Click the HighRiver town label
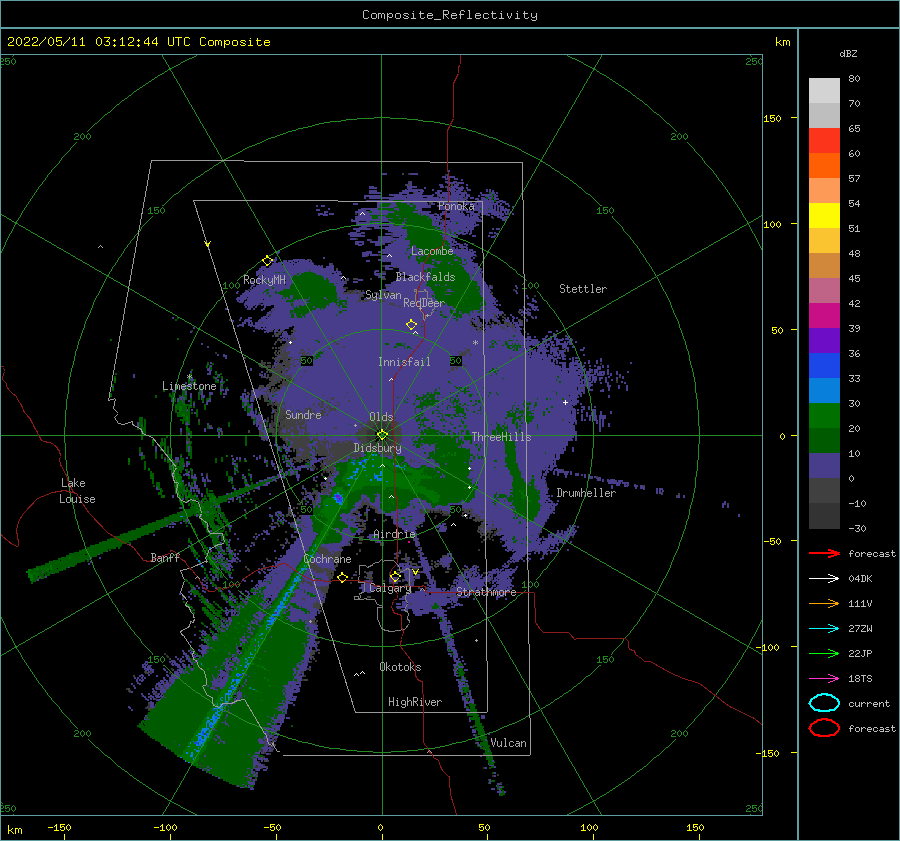The height and width of the screenshot is (841, 900). 415,702
